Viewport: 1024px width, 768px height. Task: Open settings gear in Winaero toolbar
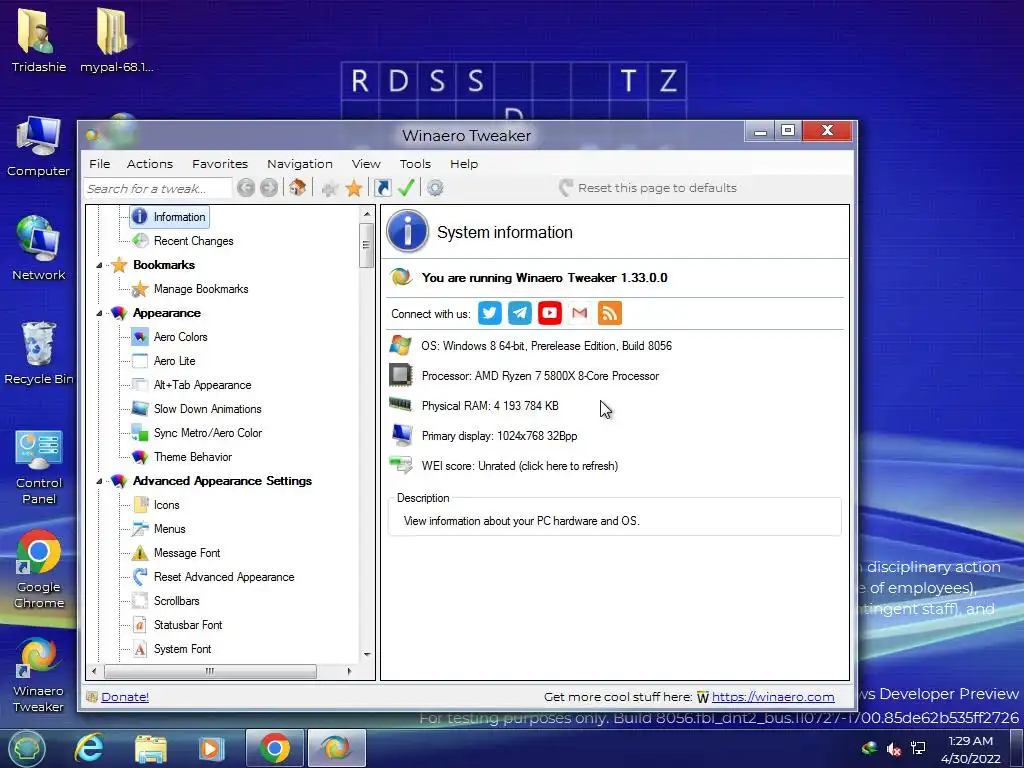click(x=435, y=188)
